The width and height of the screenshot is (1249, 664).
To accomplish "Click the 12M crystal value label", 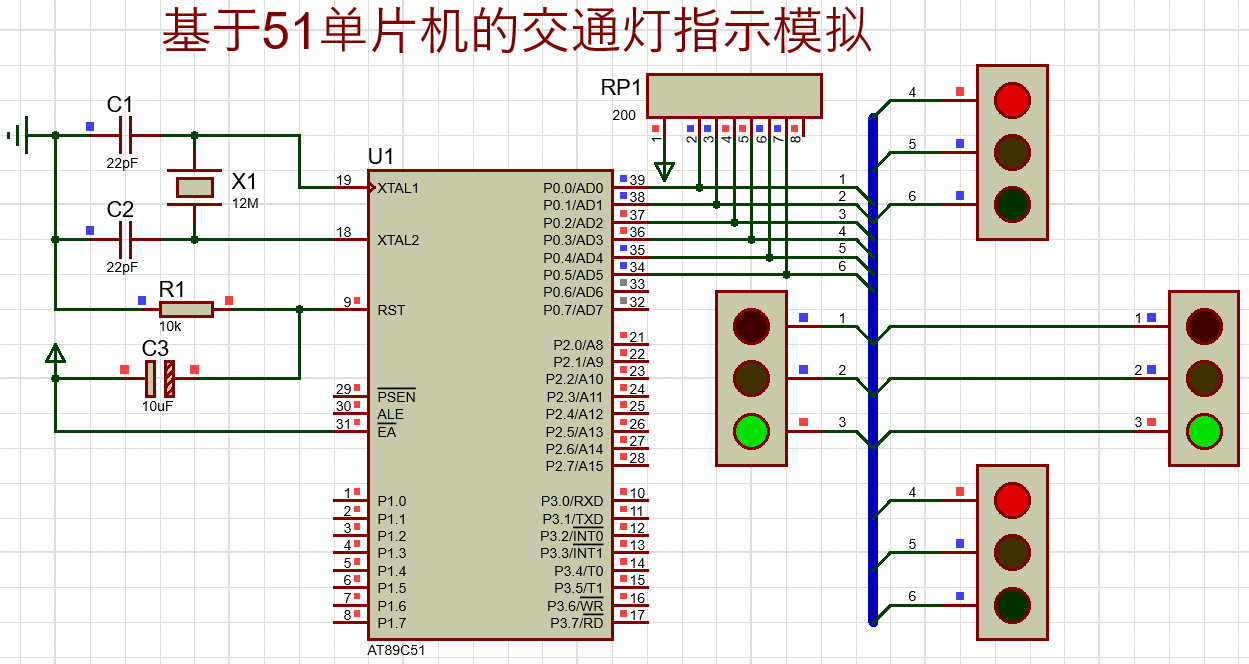I will click(x=245, y=203).
